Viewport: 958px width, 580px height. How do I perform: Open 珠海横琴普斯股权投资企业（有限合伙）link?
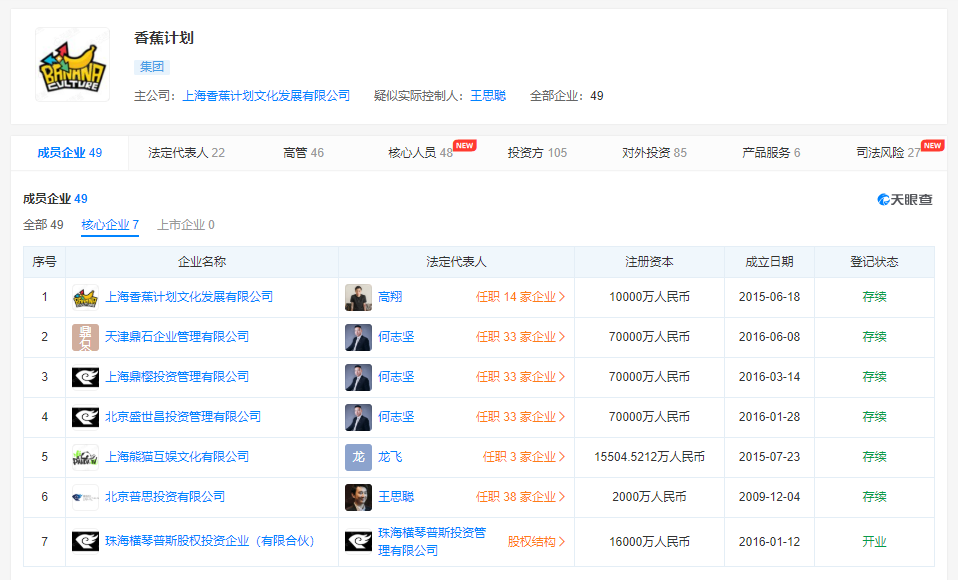click(210, 541)
